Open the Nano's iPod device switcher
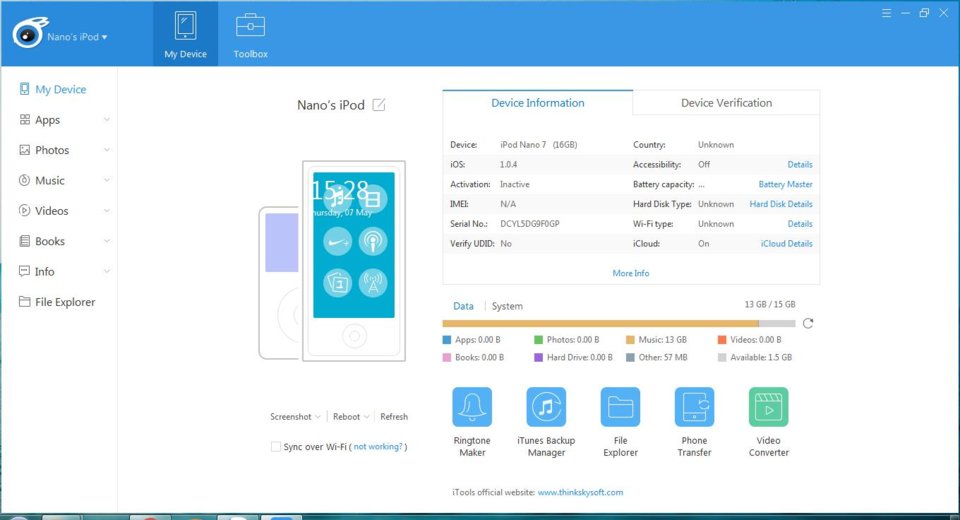This screenshot has height=520, width=960. point(77,37)
